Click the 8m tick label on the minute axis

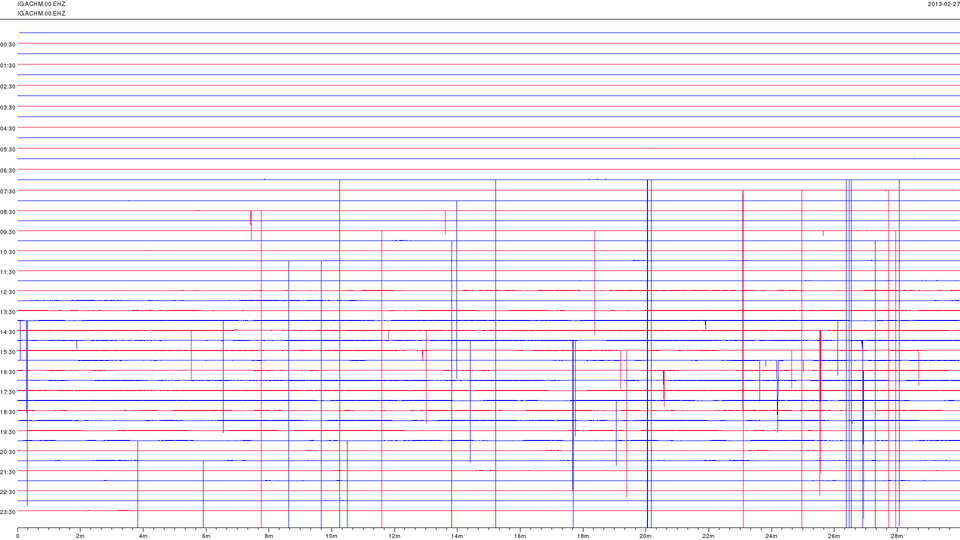(269, 536)
